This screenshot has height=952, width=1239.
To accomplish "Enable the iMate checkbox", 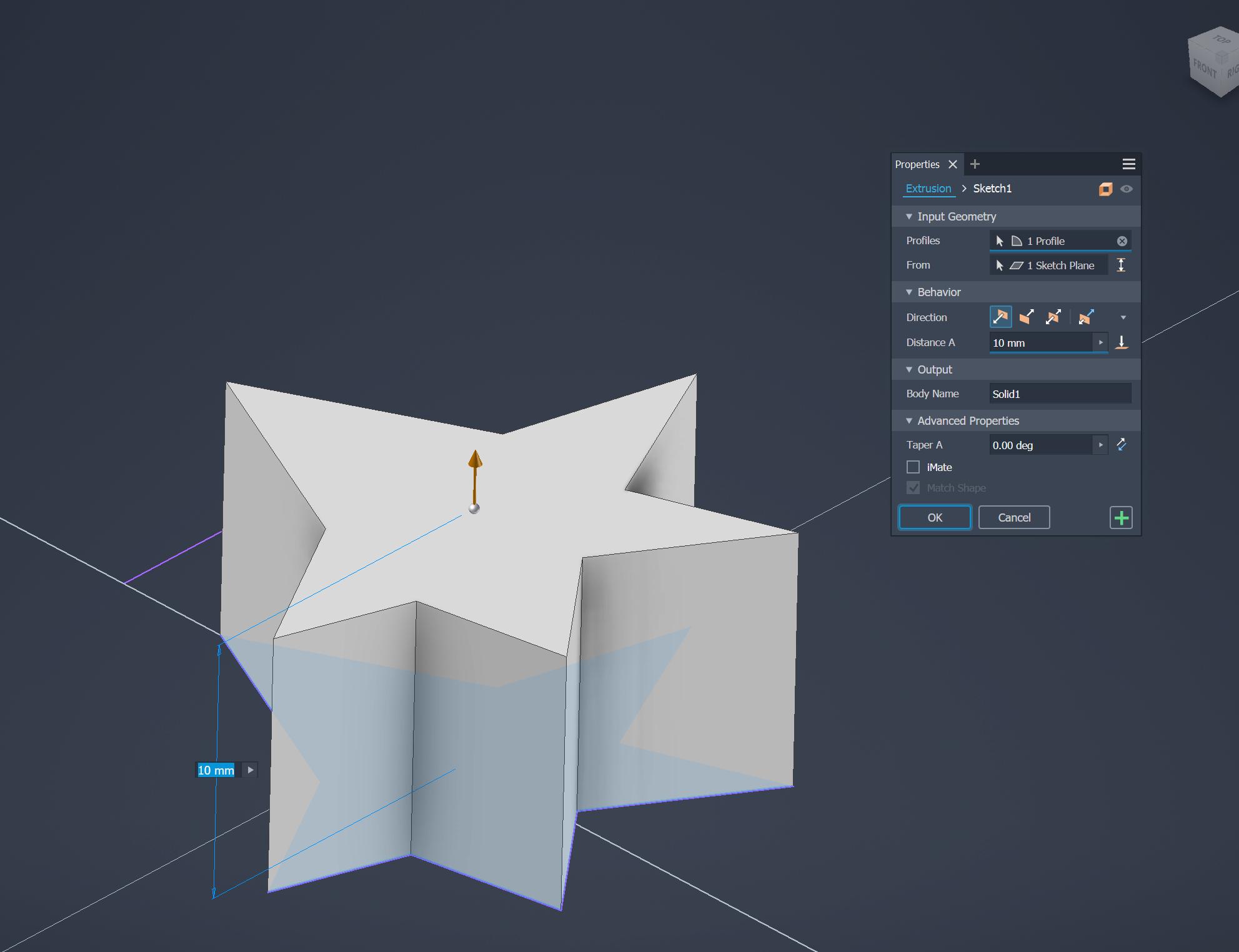I will coord(913,467).
